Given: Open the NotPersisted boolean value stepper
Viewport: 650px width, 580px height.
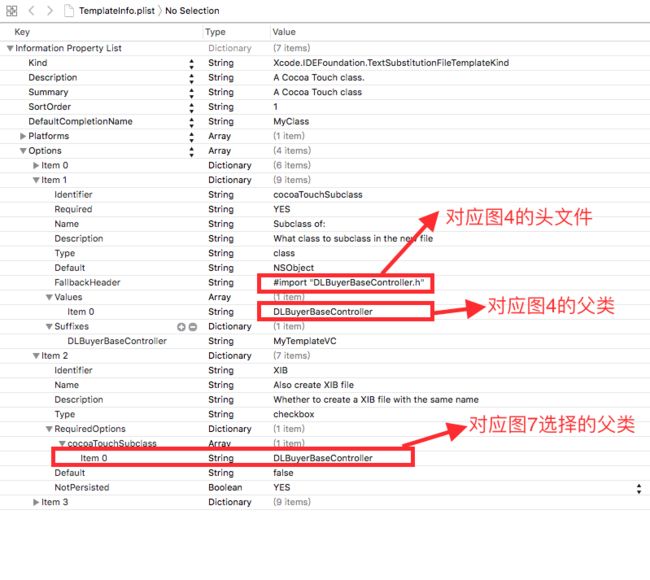Looking at the screenshot, I should click(639, 488).
